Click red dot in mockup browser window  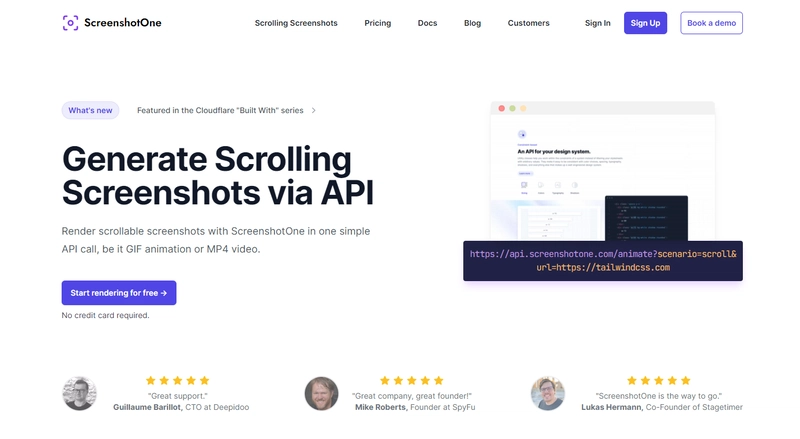pyautogui.click(x=502, y=108)
